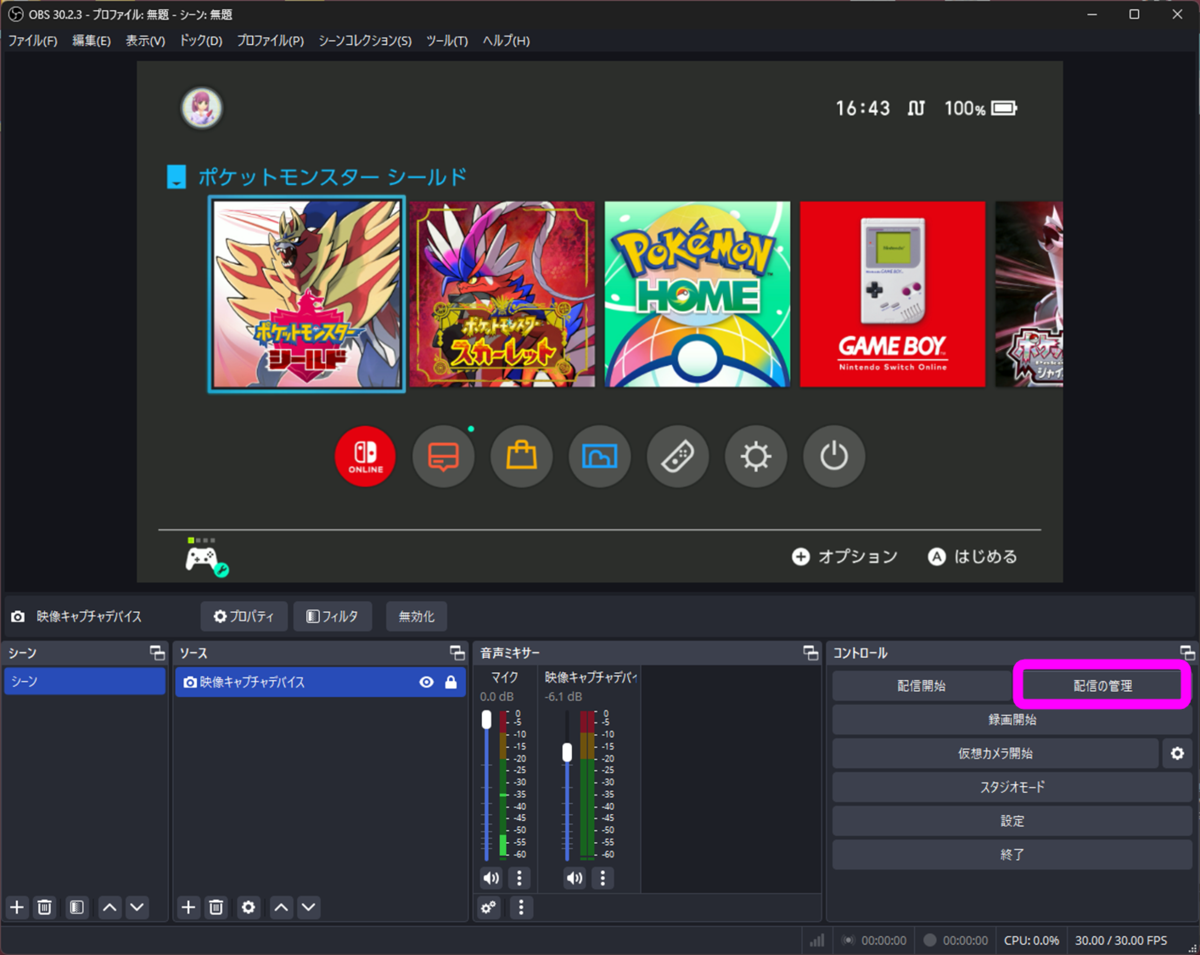Screen dimensions: 1200x955
Task: Float the コントロール dock panel
Action: [x=1187, y=653]
